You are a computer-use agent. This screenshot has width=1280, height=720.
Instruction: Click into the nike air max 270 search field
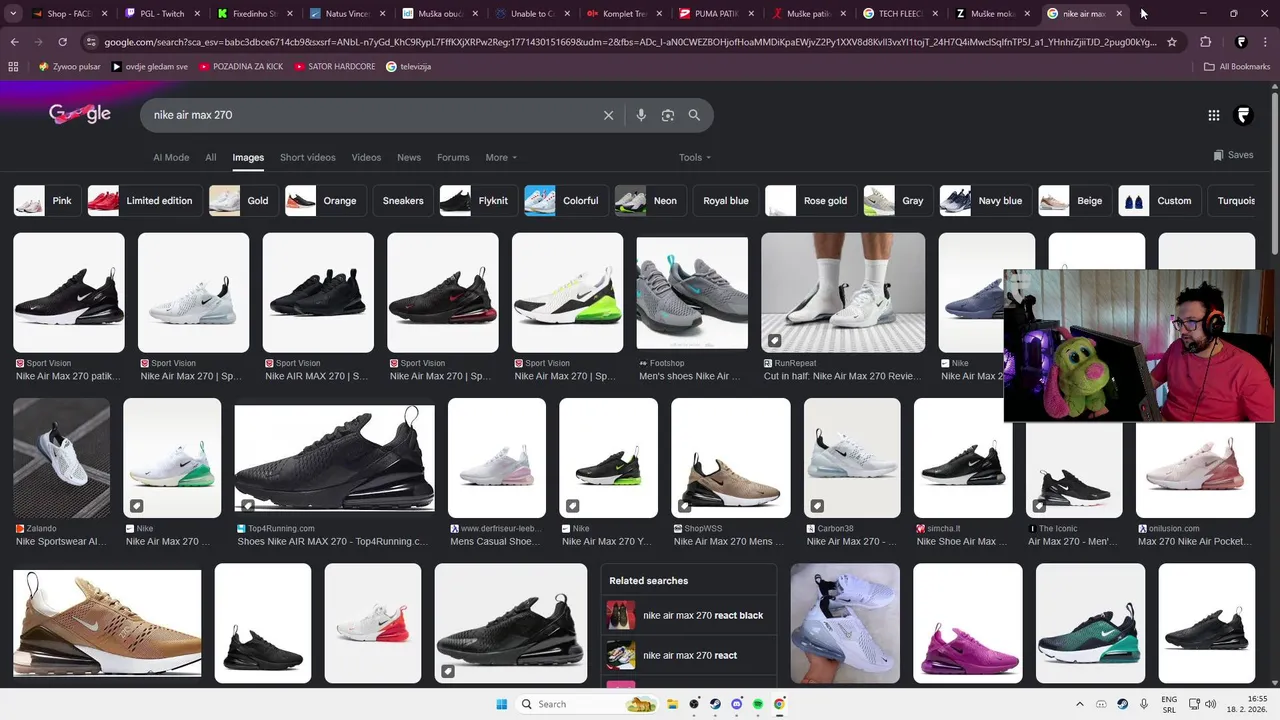click(x=370, y=115)
